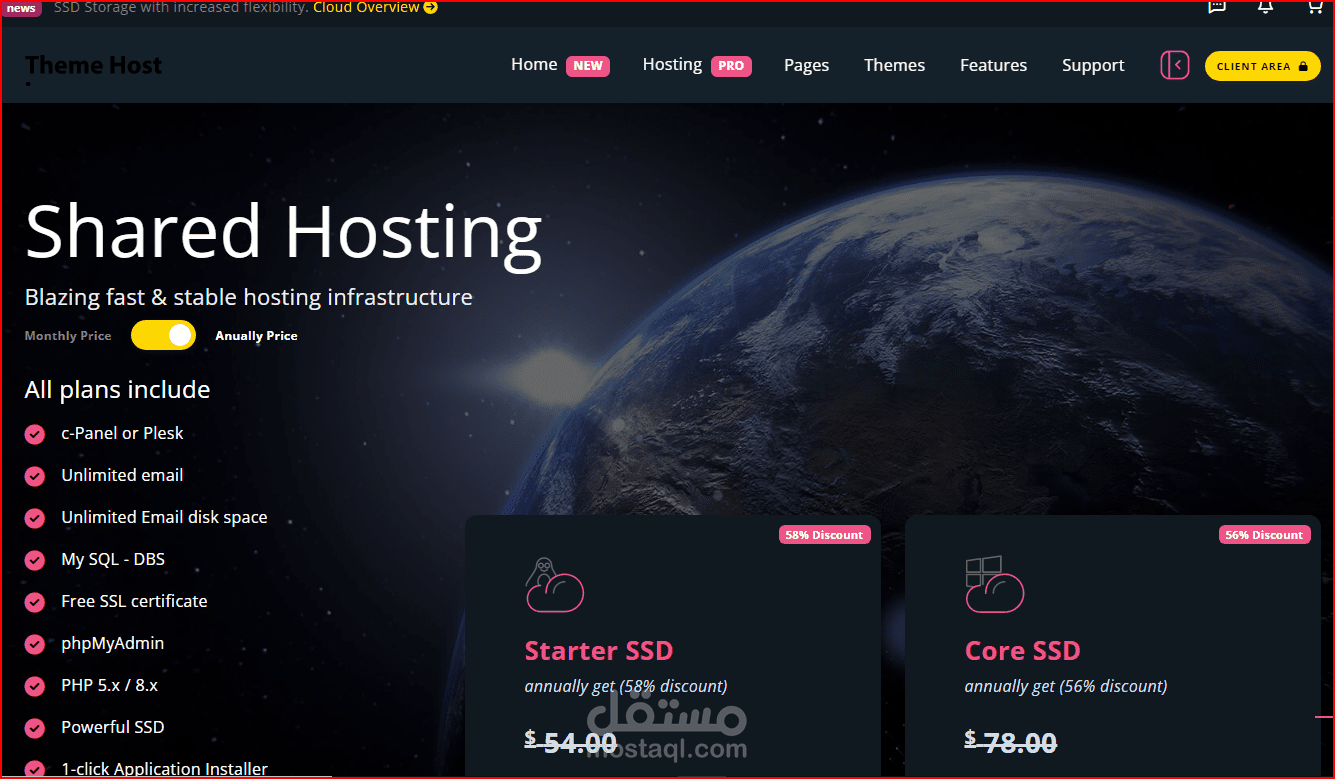Click 'Blazing fast & stable hosting infrastructure' tagline
Screen dimensions: 1335x779
point(248,297)
